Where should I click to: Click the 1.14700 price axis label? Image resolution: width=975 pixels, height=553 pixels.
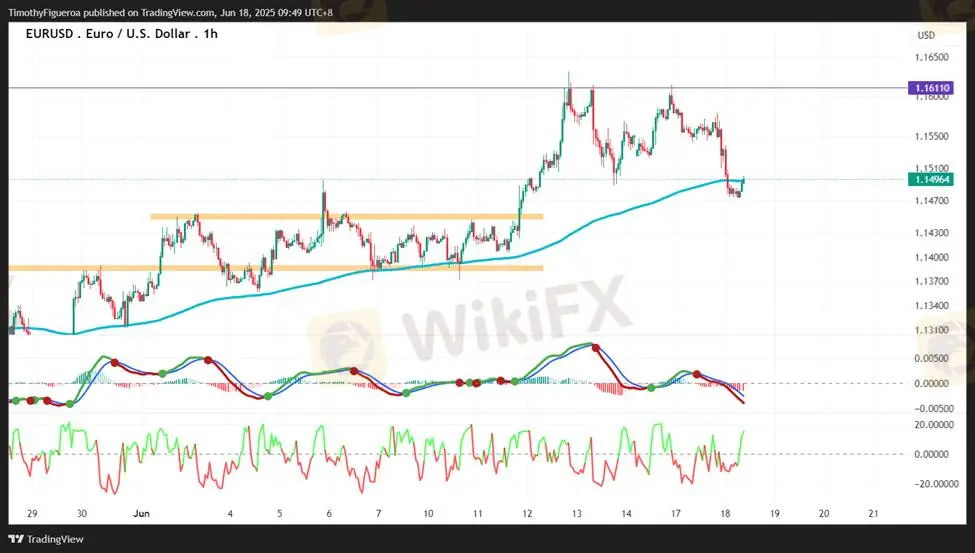click(931, 201)
